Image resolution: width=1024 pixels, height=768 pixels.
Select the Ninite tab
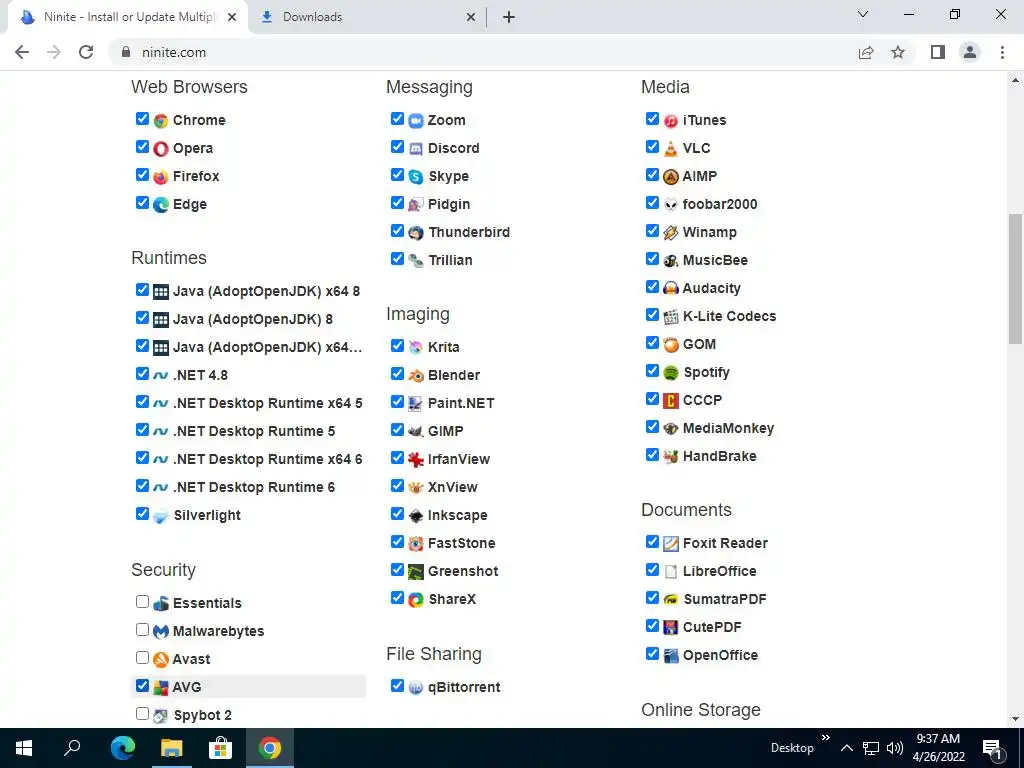point(127,17)
